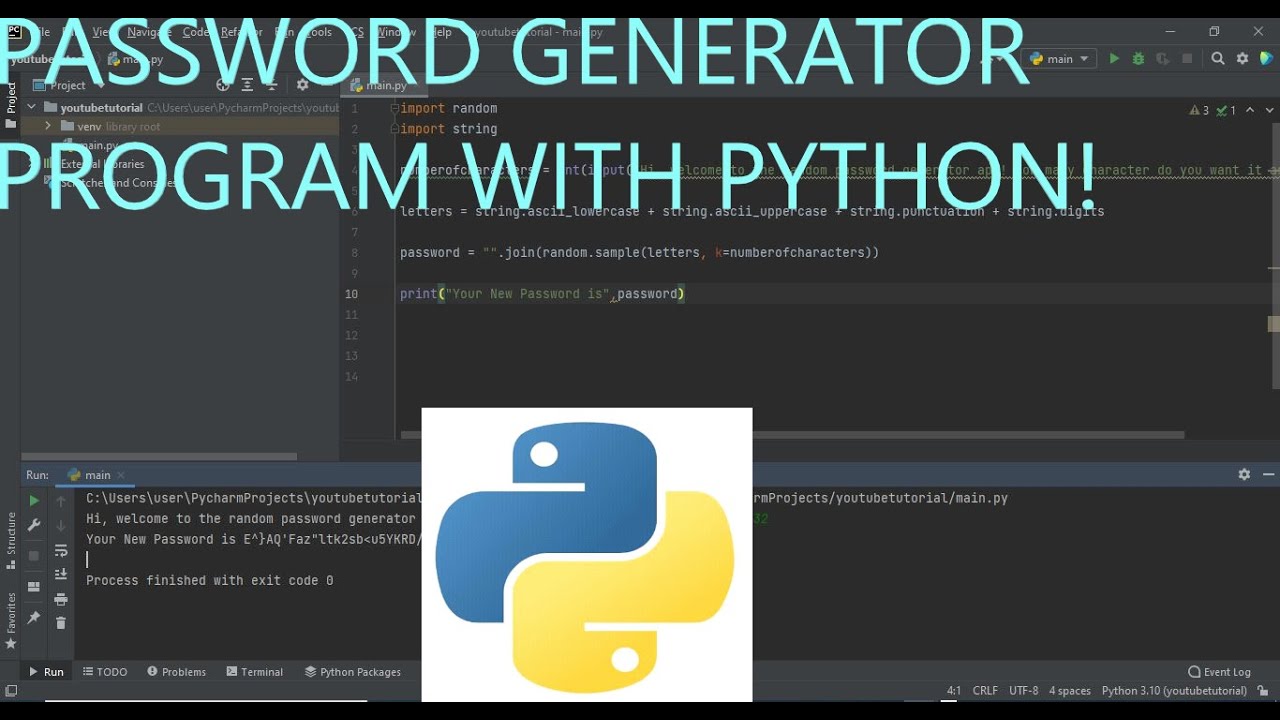Viewport: 1280px width, 720px height.
Task: Clear console output with trash icon
Action: (61, 623)
